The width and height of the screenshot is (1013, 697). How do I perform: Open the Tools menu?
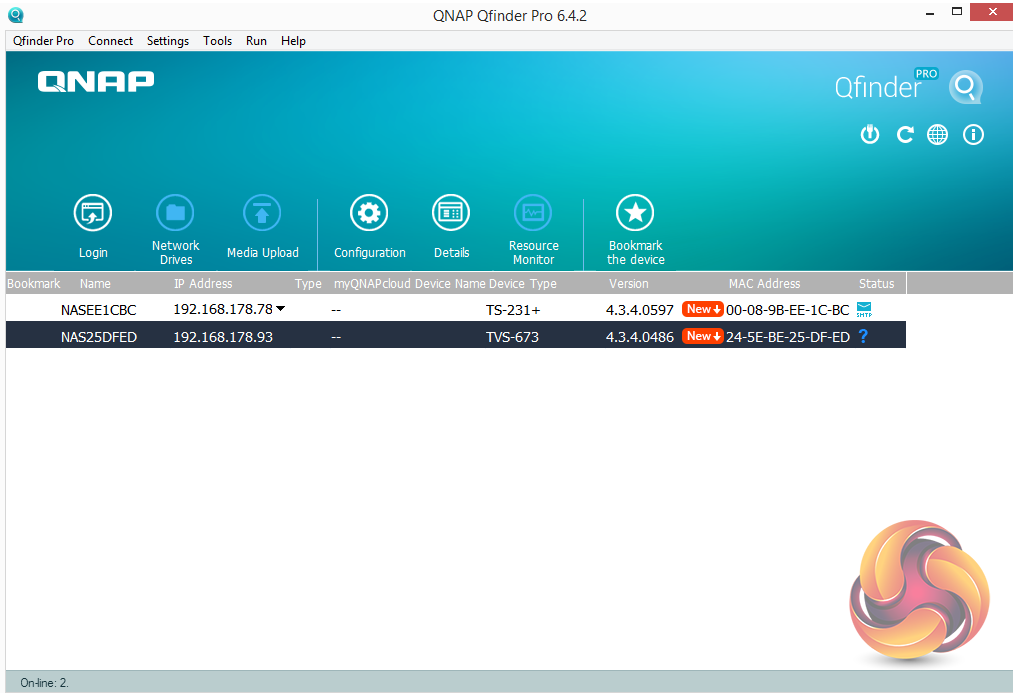(217, 41)
